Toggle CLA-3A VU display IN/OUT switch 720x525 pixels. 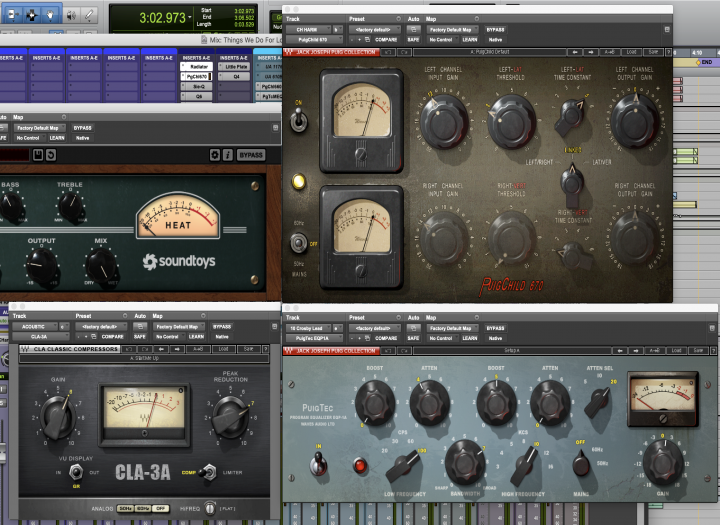[76, 472]
